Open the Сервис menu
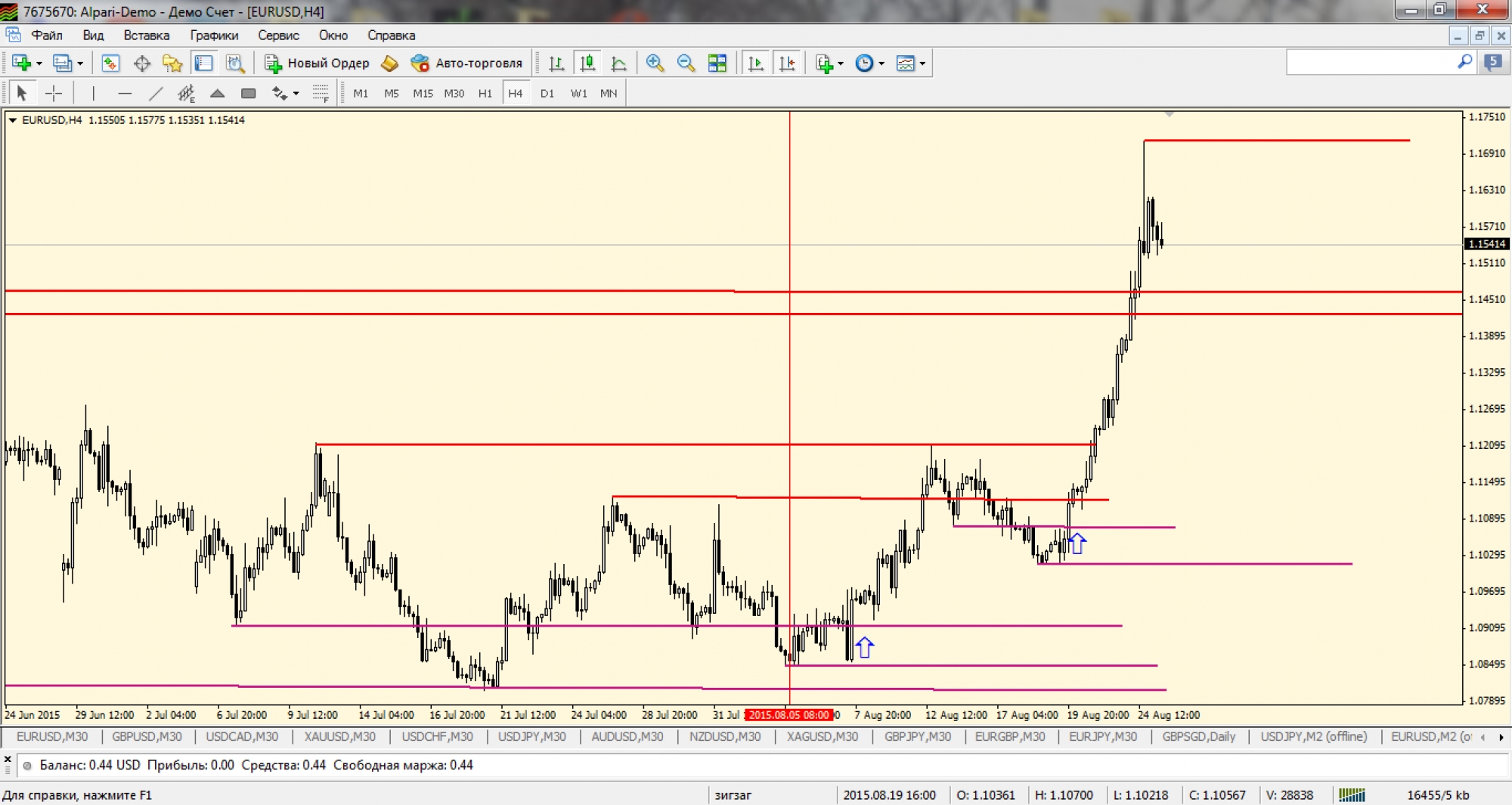Viewport: 1512px width, 805px height. click(x=278, y=36)
